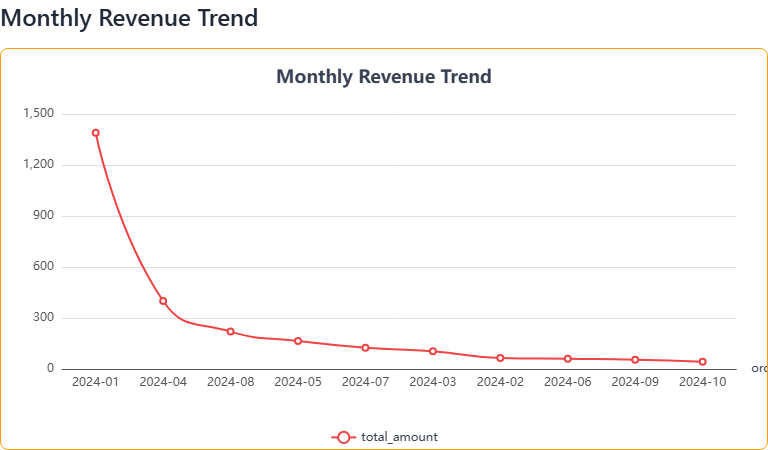Click the truncated 'ord' axis name
Screen dimensions: 768x450
[x=759, y=369]
